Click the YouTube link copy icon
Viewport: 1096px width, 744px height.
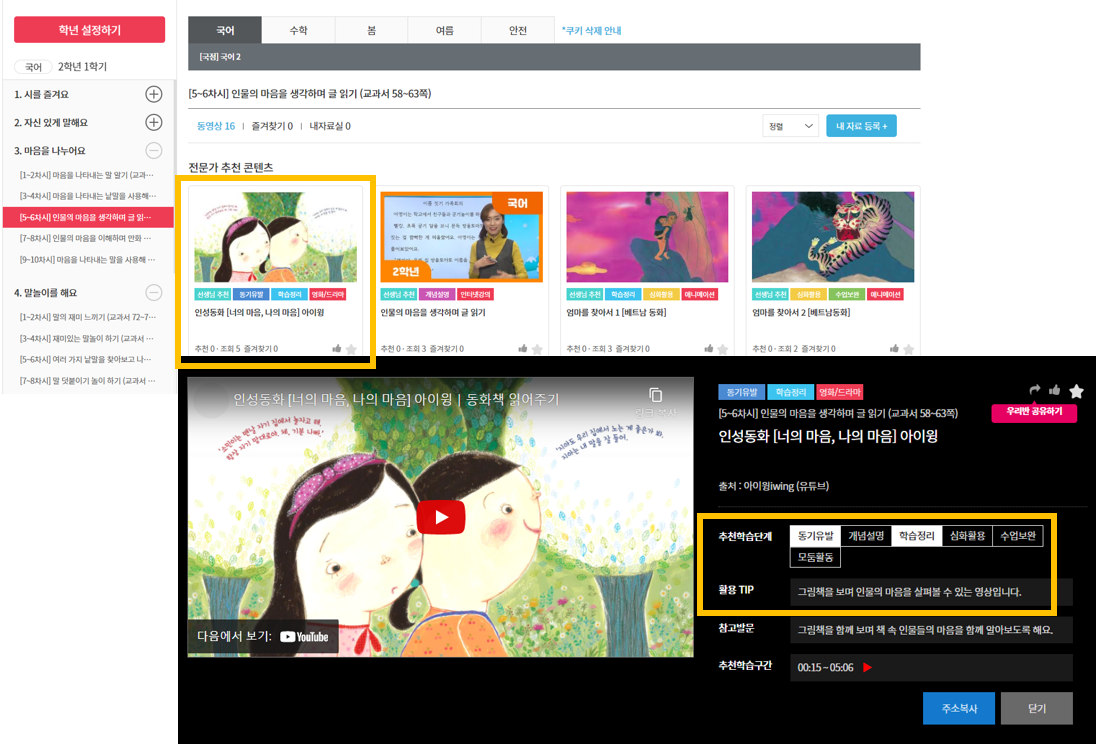point(655,395)
